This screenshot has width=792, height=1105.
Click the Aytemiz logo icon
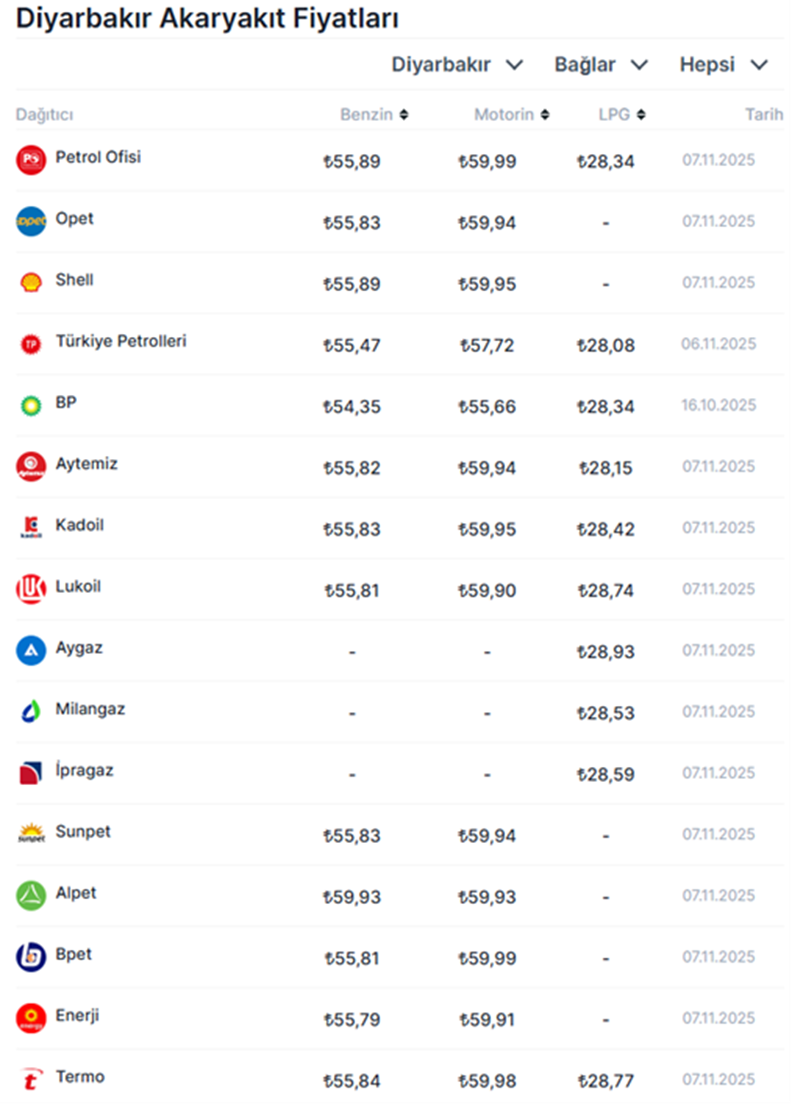(31, 466)
